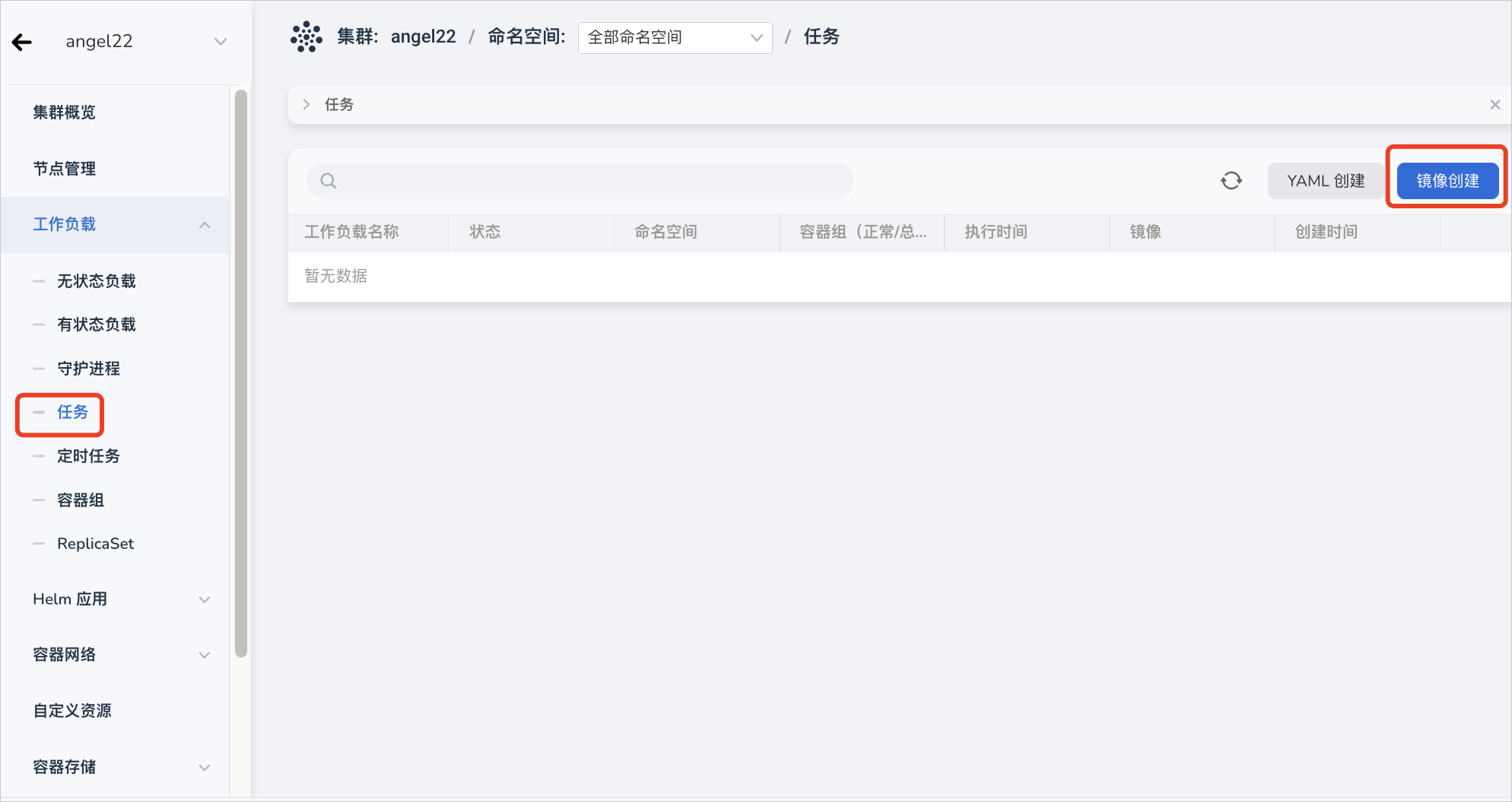1512x802 pixels.
Task: Click the YAML 创建 button
Action: (x=1326, y=181)
